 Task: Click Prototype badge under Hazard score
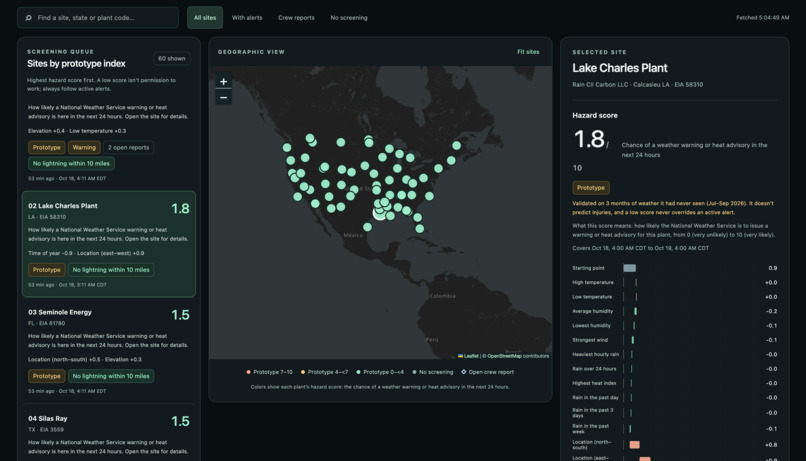tap(591, 188)
